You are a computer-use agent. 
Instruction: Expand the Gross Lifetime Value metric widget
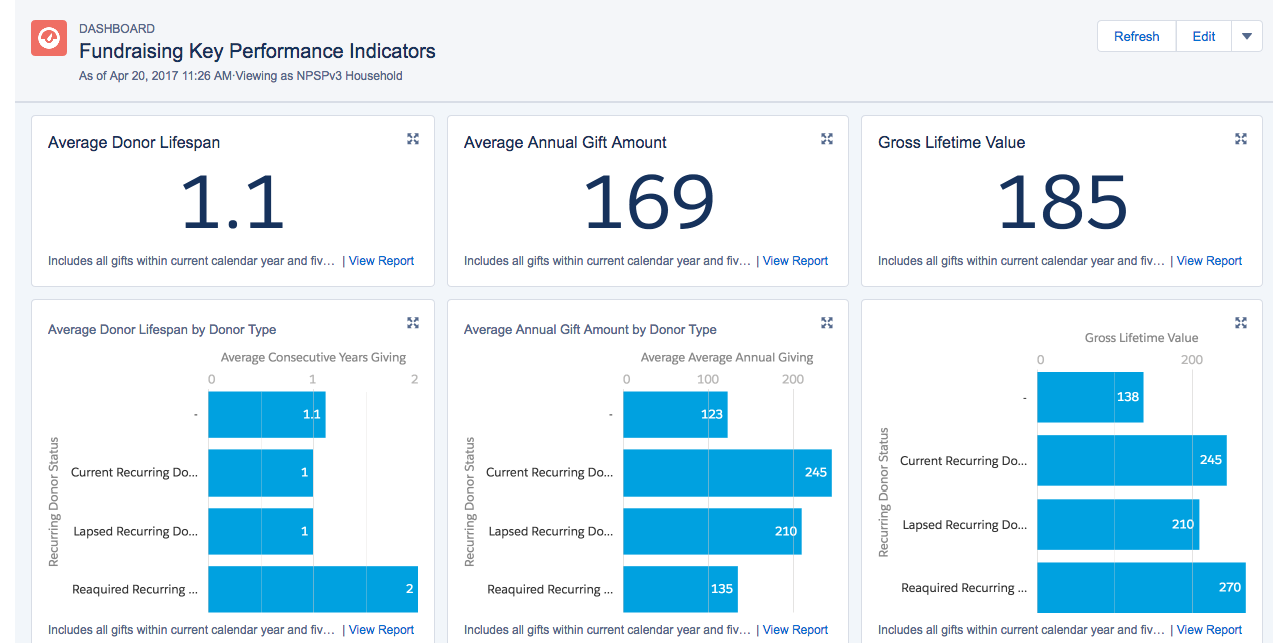pyautogui.click(x=1241, y=139)
